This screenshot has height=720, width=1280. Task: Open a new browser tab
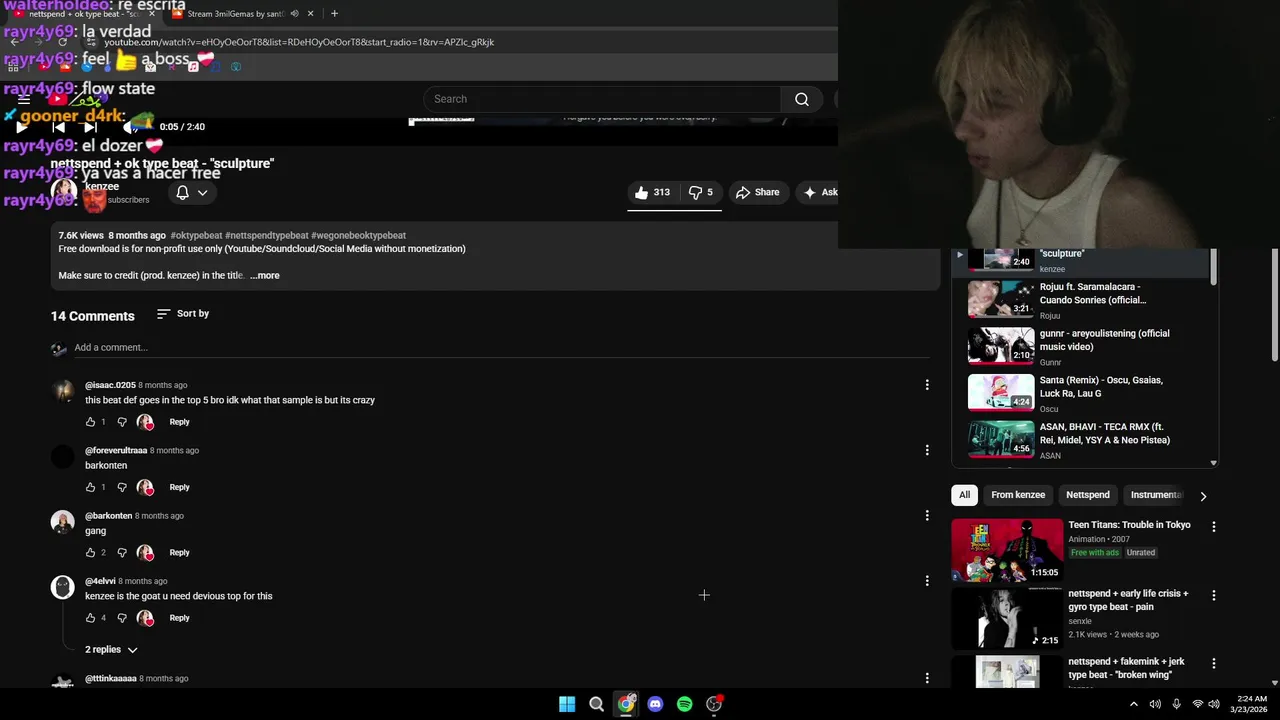click(334, 14)
